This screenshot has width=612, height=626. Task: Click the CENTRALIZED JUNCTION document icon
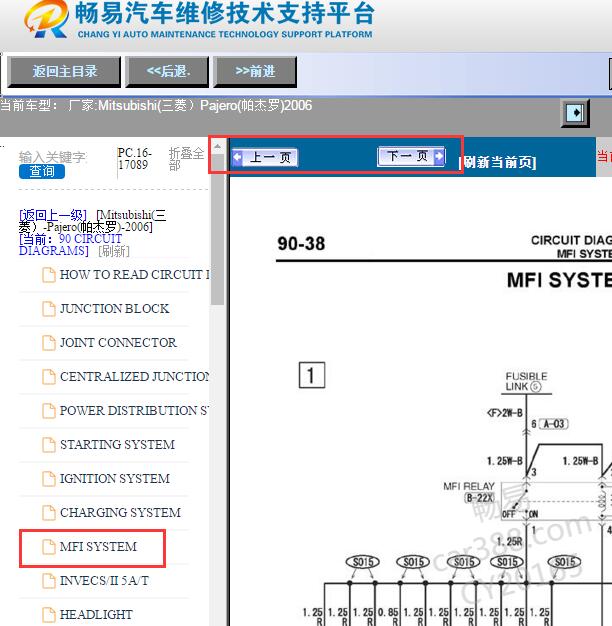point(49,376)
